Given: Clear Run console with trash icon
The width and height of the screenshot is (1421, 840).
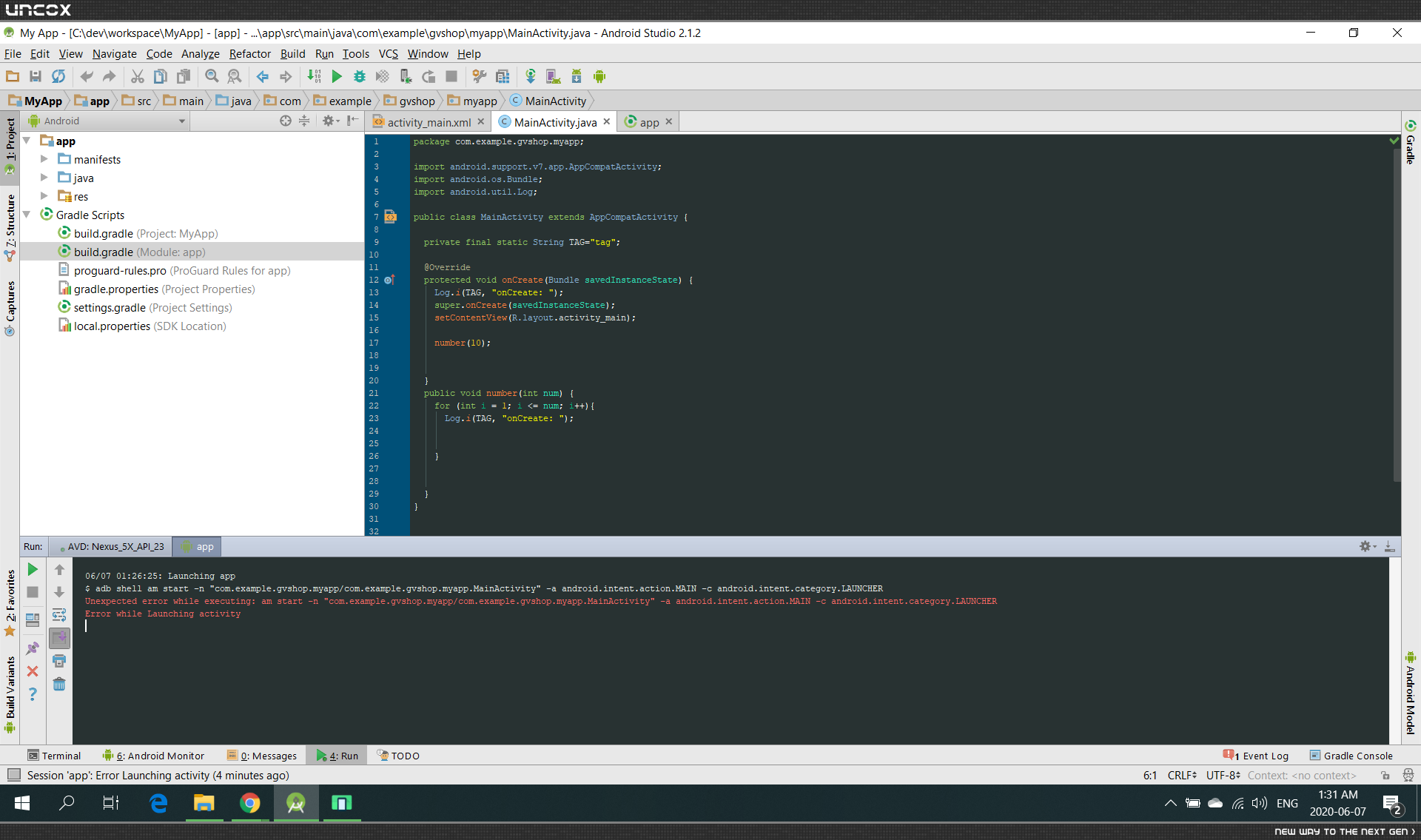Looking at the screenshot, I should [x=59, y=684].
